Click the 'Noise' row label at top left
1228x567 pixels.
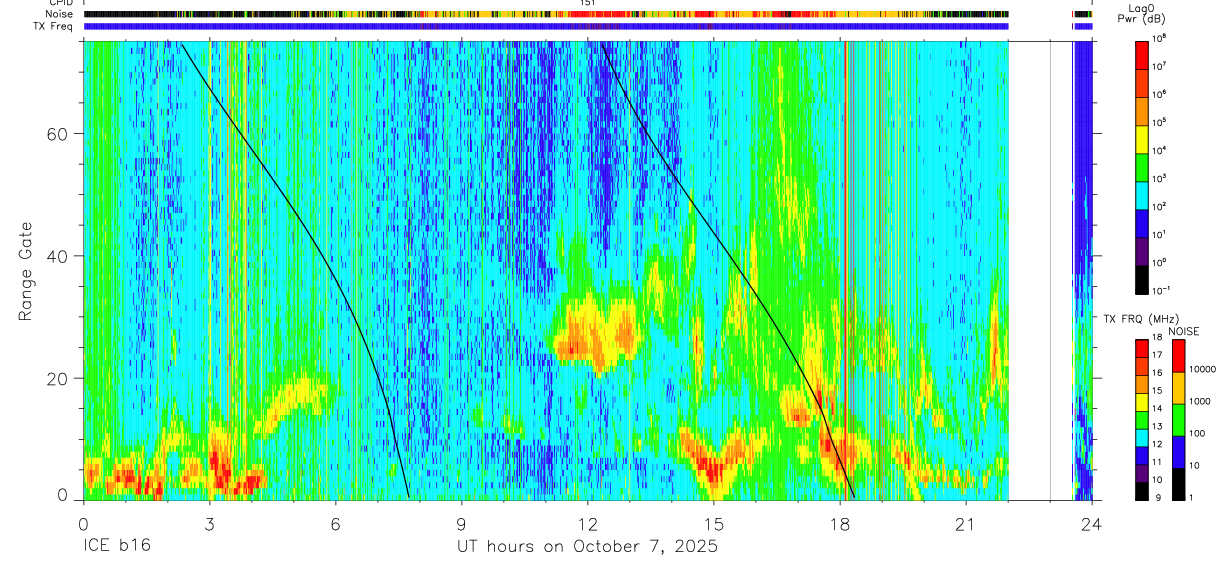59,14
